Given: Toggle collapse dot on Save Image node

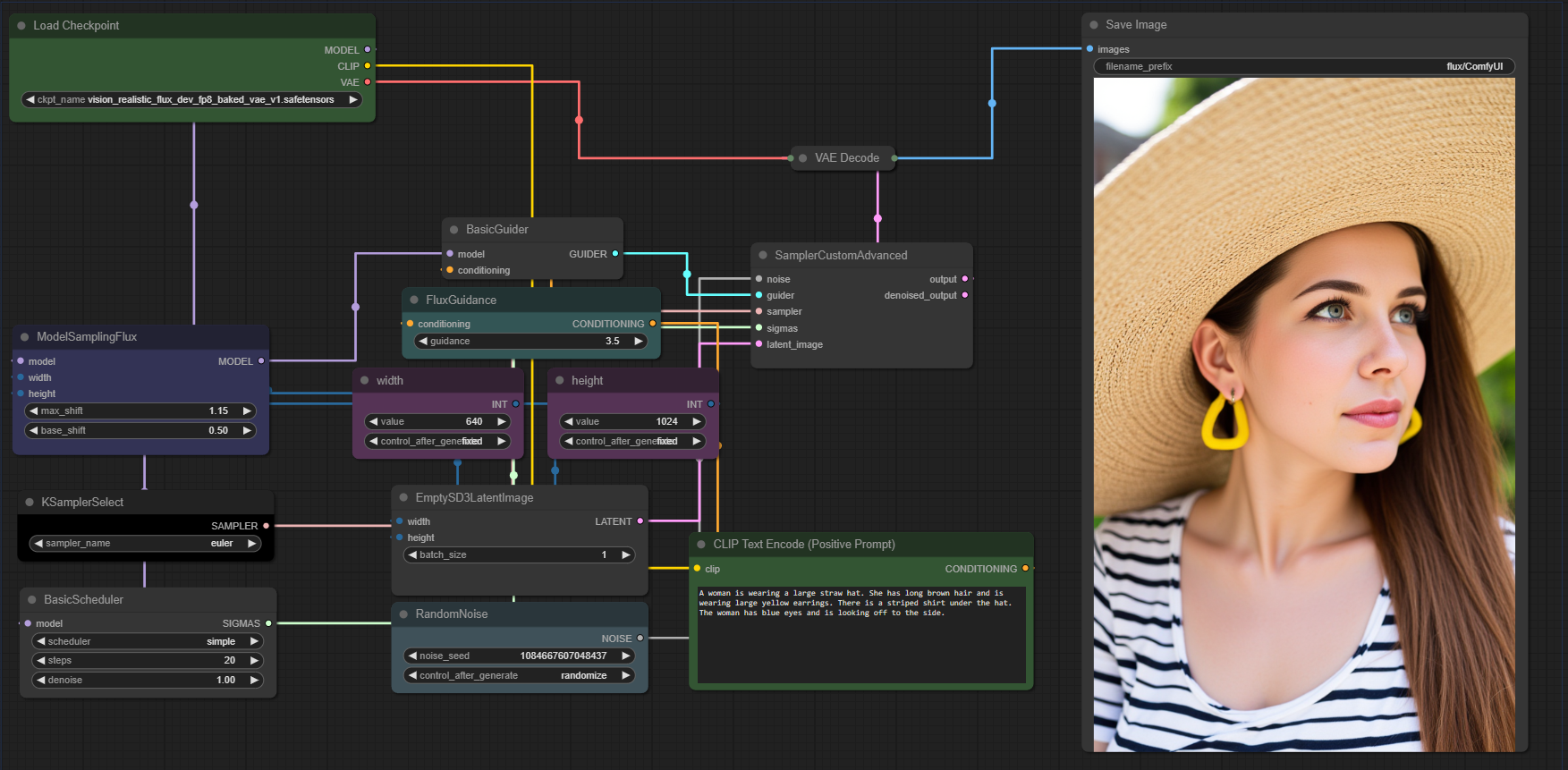Looking at the screenshot, I should 1094,25.
